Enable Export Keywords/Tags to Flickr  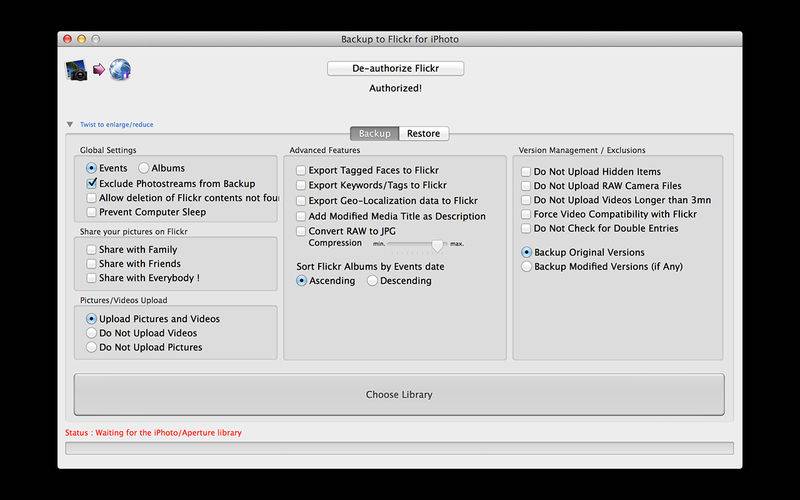[x=301, y=185]
